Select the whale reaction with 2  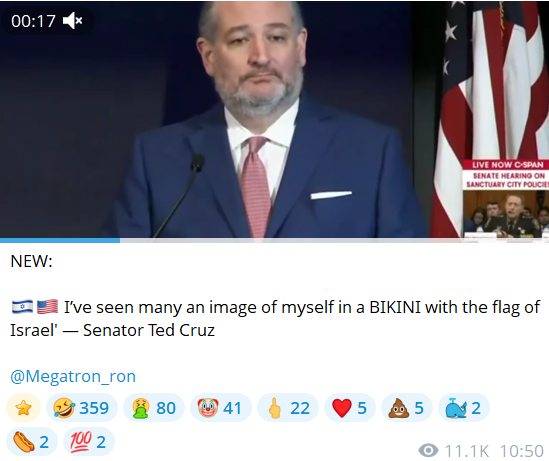(464, 407)
